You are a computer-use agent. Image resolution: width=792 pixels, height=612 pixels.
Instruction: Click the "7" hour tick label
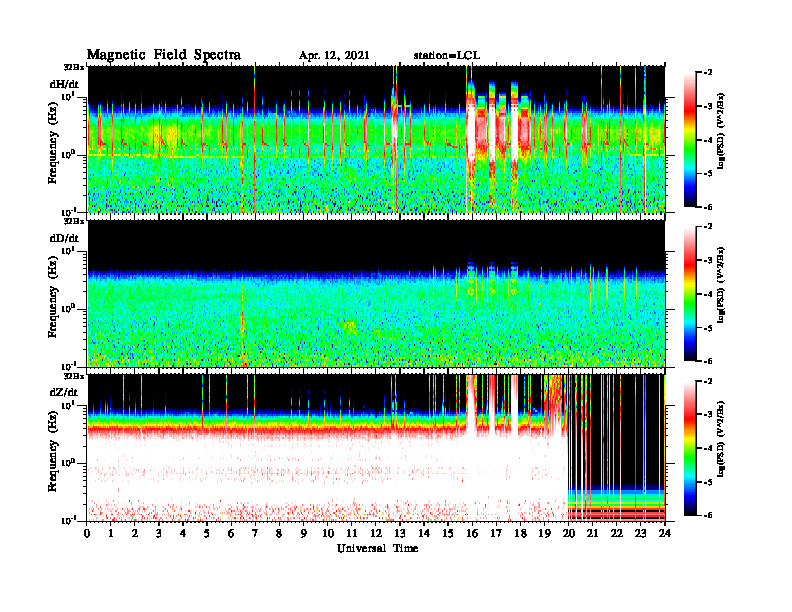pyautogui.click(x=256, y=533)
